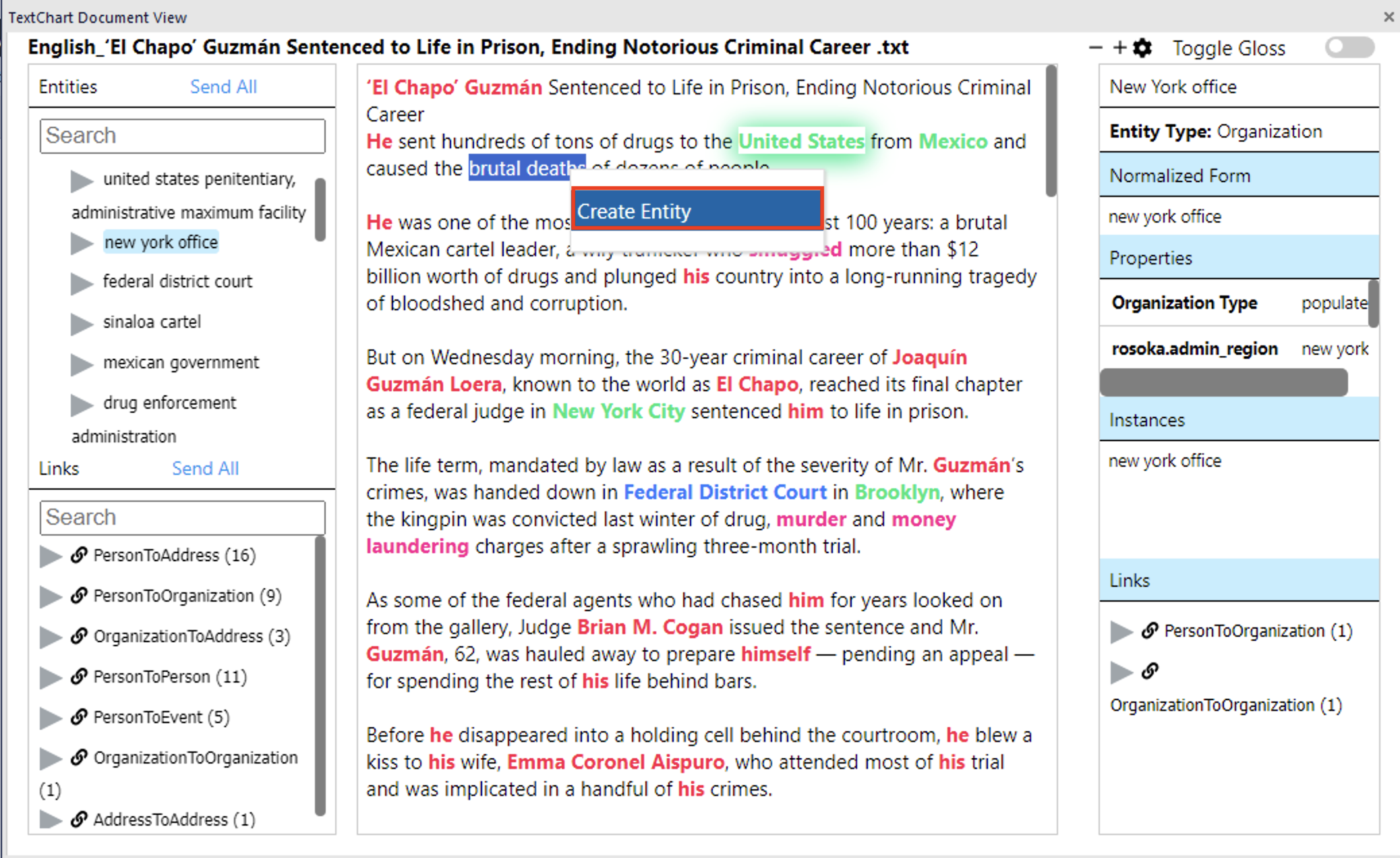Screen dimensions: 1400x858
Task: Click money laundering event in document
Action: [924, 519]
